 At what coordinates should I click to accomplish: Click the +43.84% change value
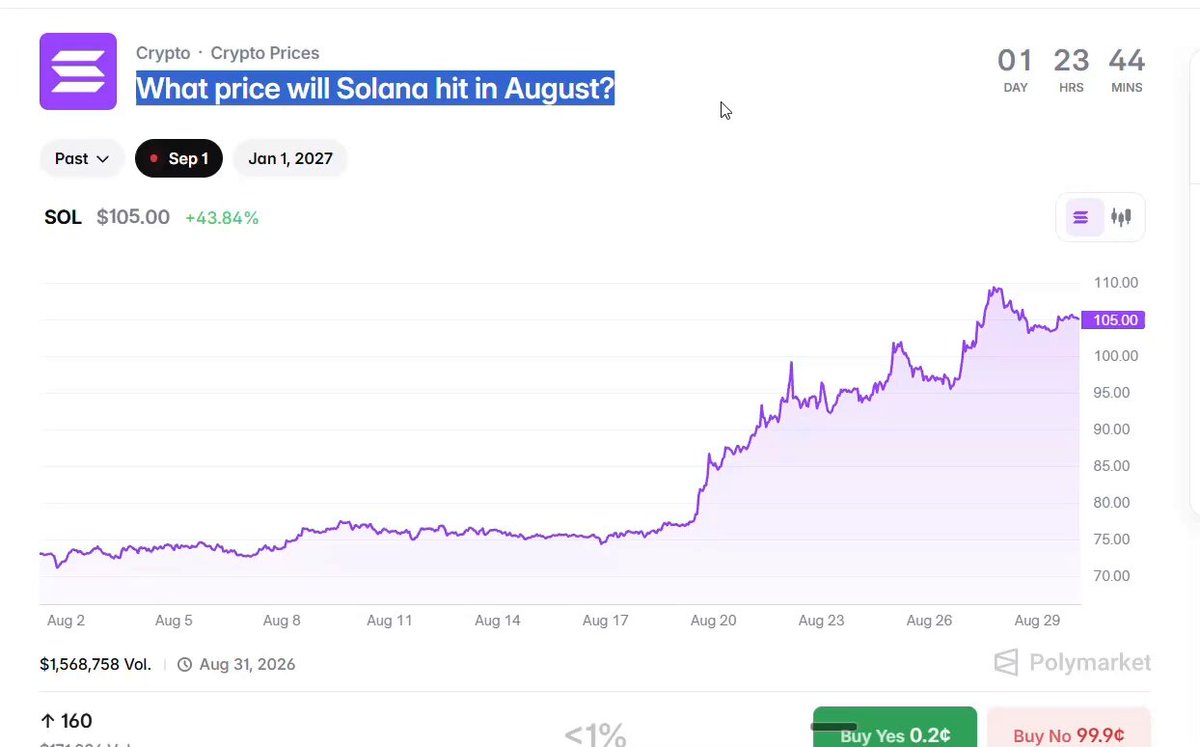coord(222,217)
